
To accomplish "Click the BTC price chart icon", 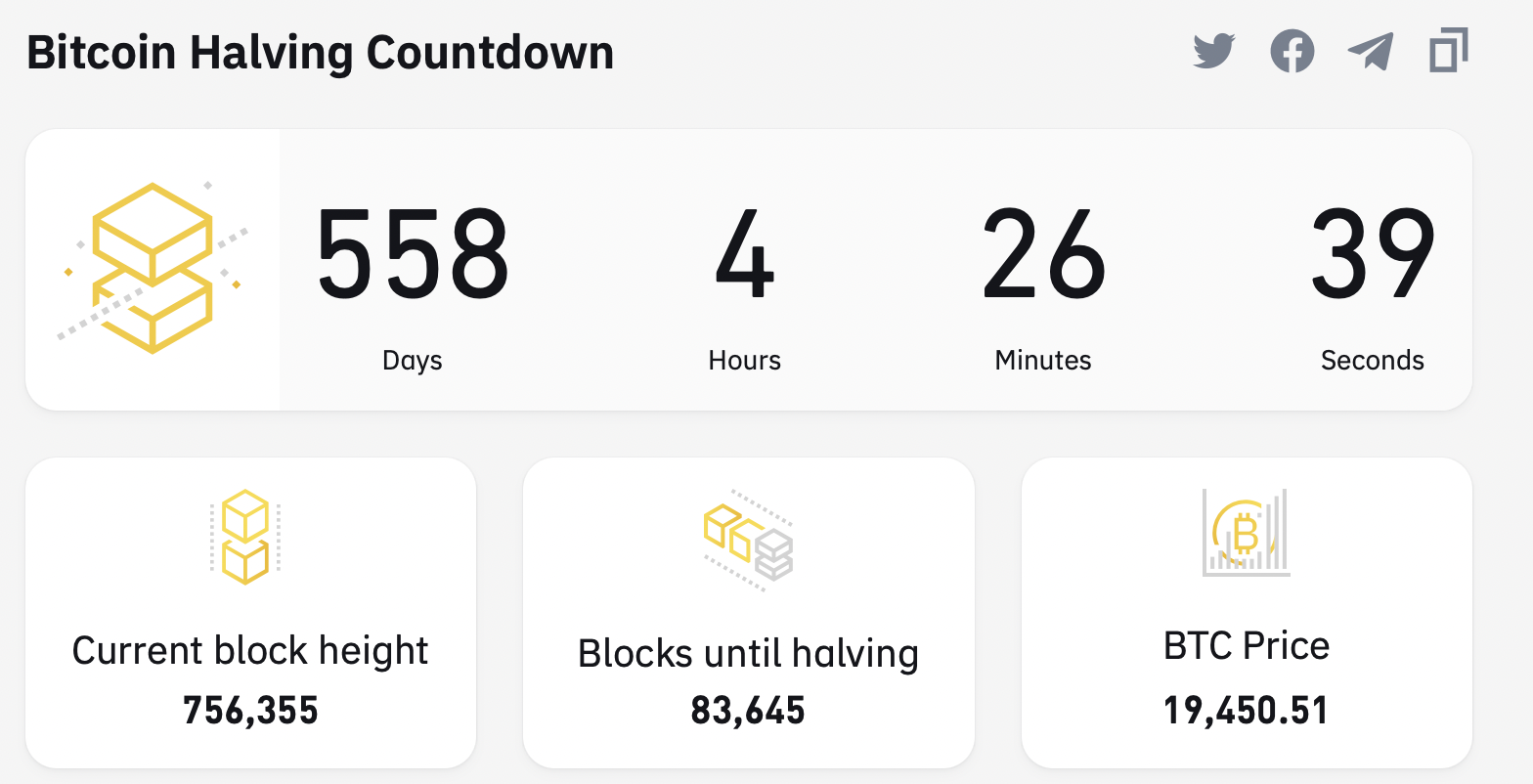I will click(x=1246, y=533).
